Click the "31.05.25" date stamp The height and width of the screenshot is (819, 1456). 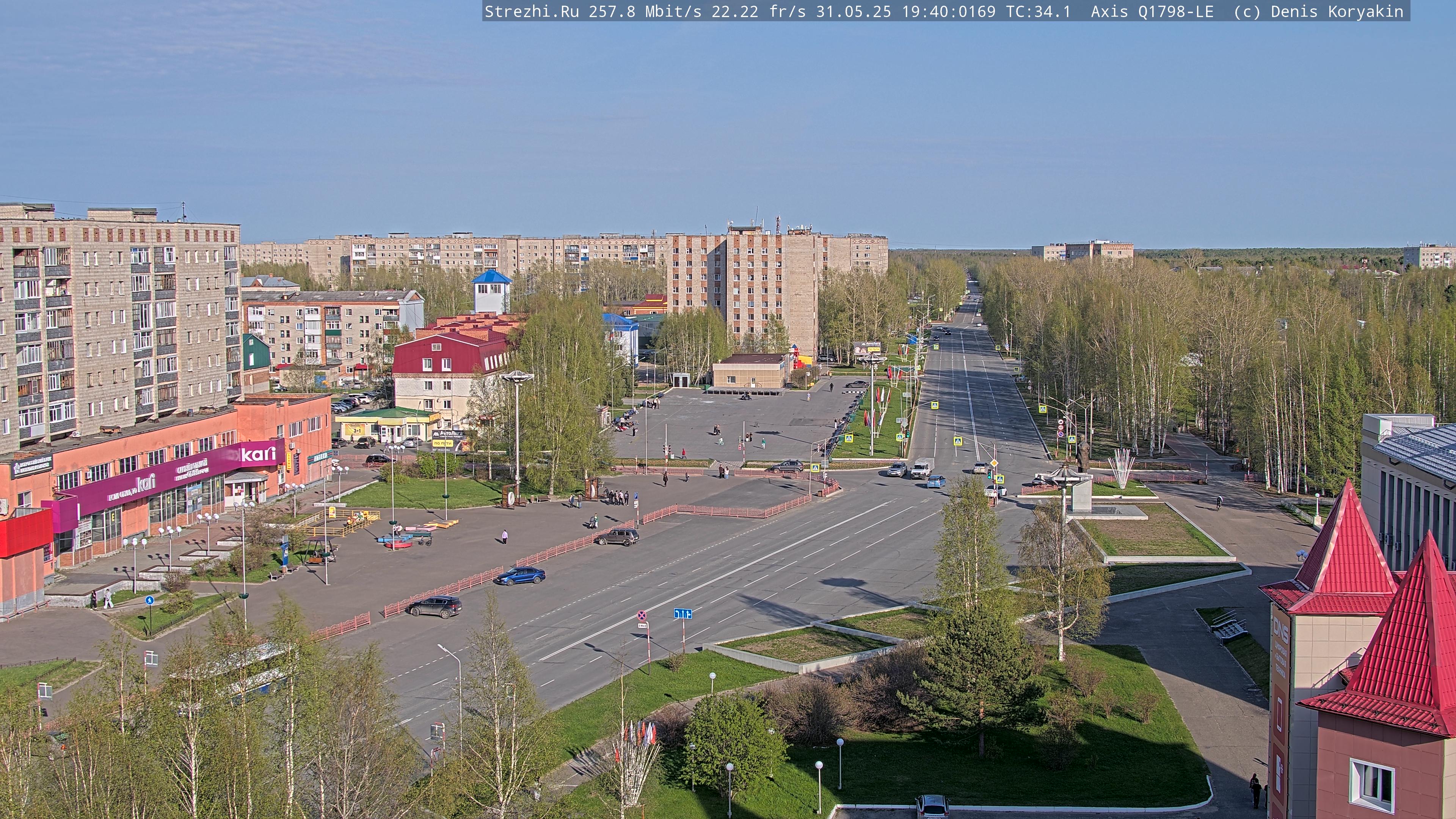coord(854,12)
